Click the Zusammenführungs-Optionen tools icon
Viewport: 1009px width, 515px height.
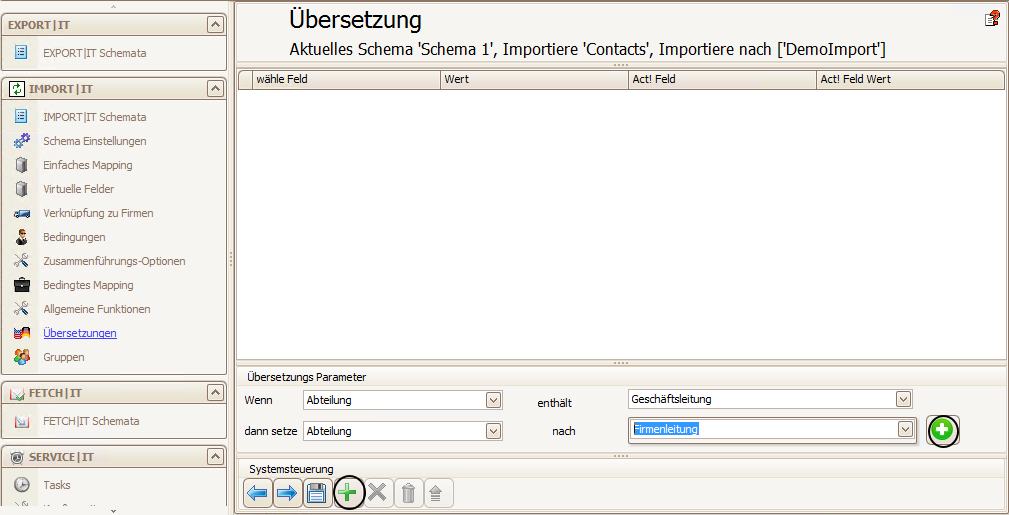coord(22,261)
